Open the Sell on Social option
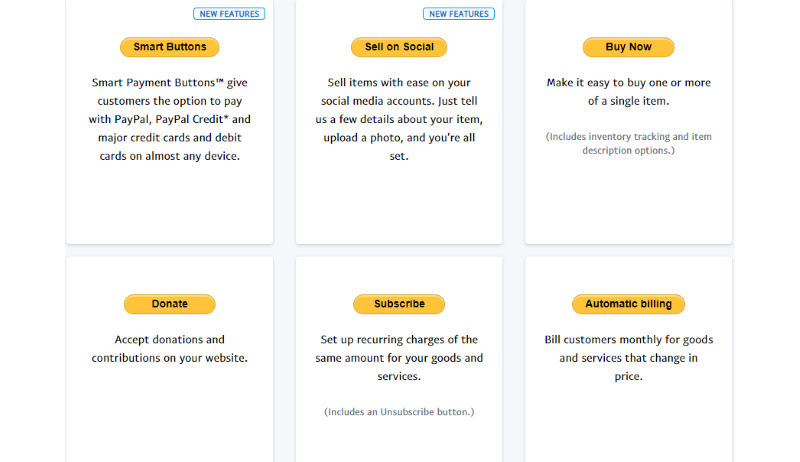800x462 pixels. (399, 47)
